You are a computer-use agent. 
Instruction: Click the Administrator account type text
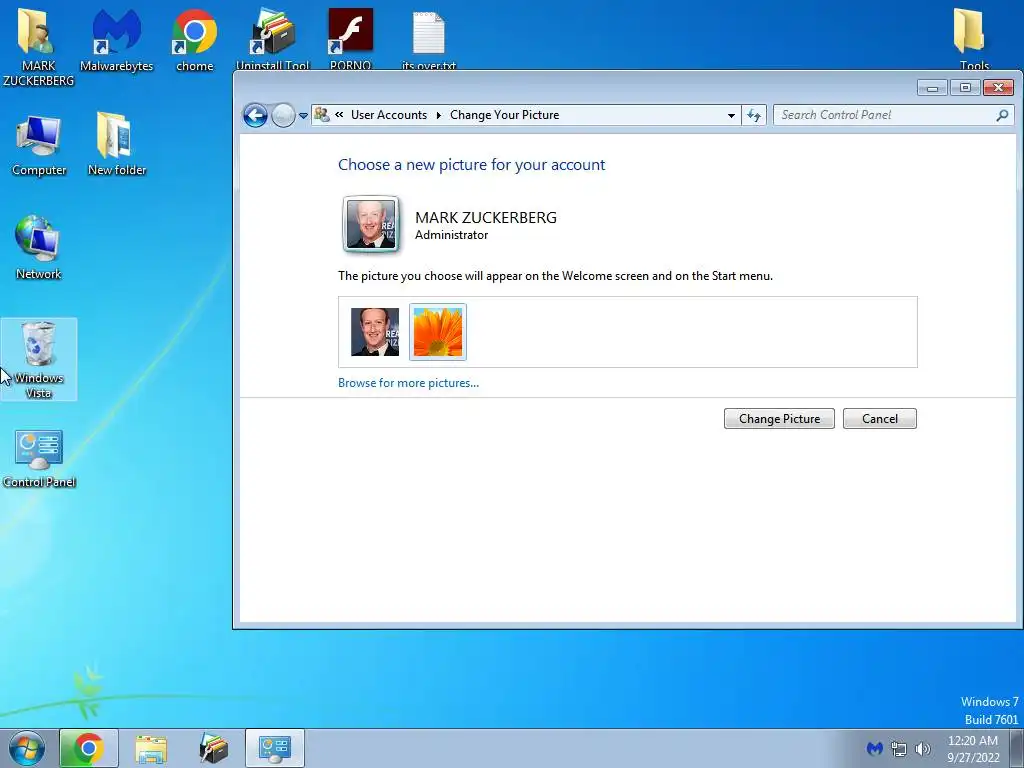451,235
